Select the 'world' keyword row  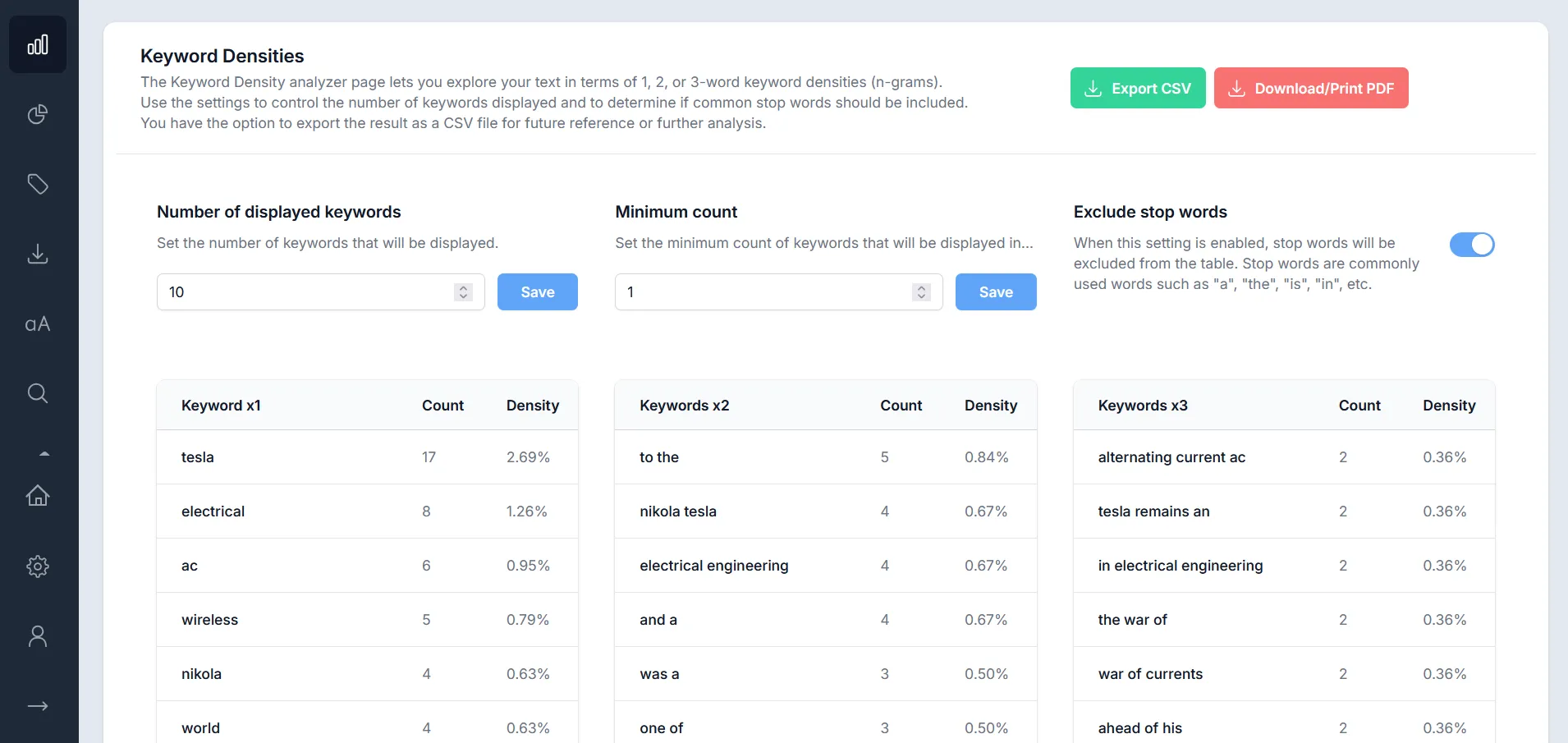(x=368, y=722)
